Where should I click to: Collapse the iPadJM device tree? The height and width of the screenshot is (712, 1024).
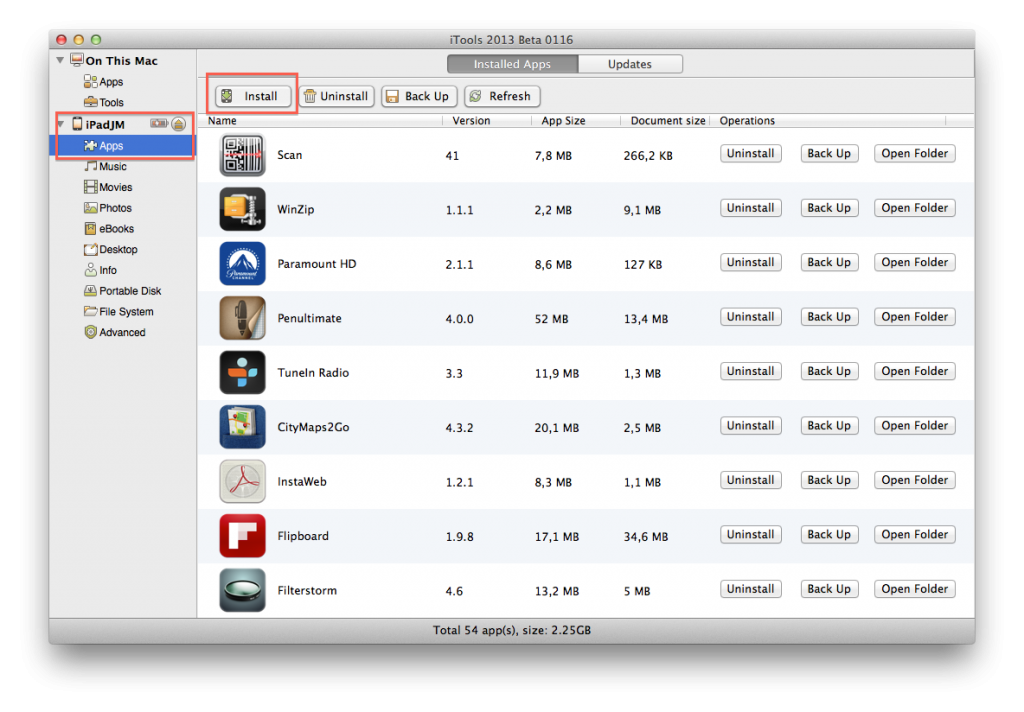point(61,123)
